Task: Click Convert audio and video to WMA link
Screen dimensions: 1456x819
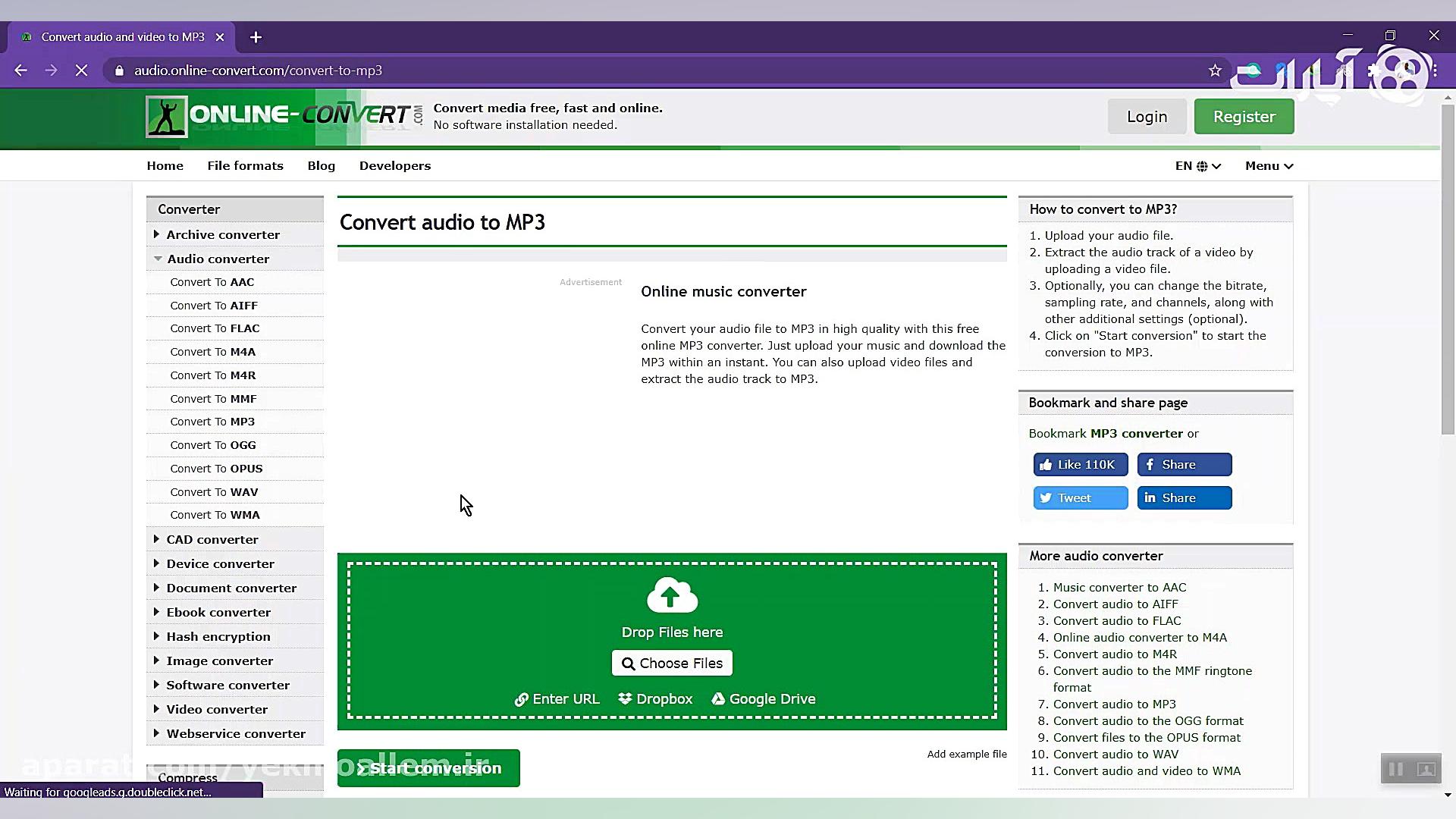Action: [x=1147, y=771]
